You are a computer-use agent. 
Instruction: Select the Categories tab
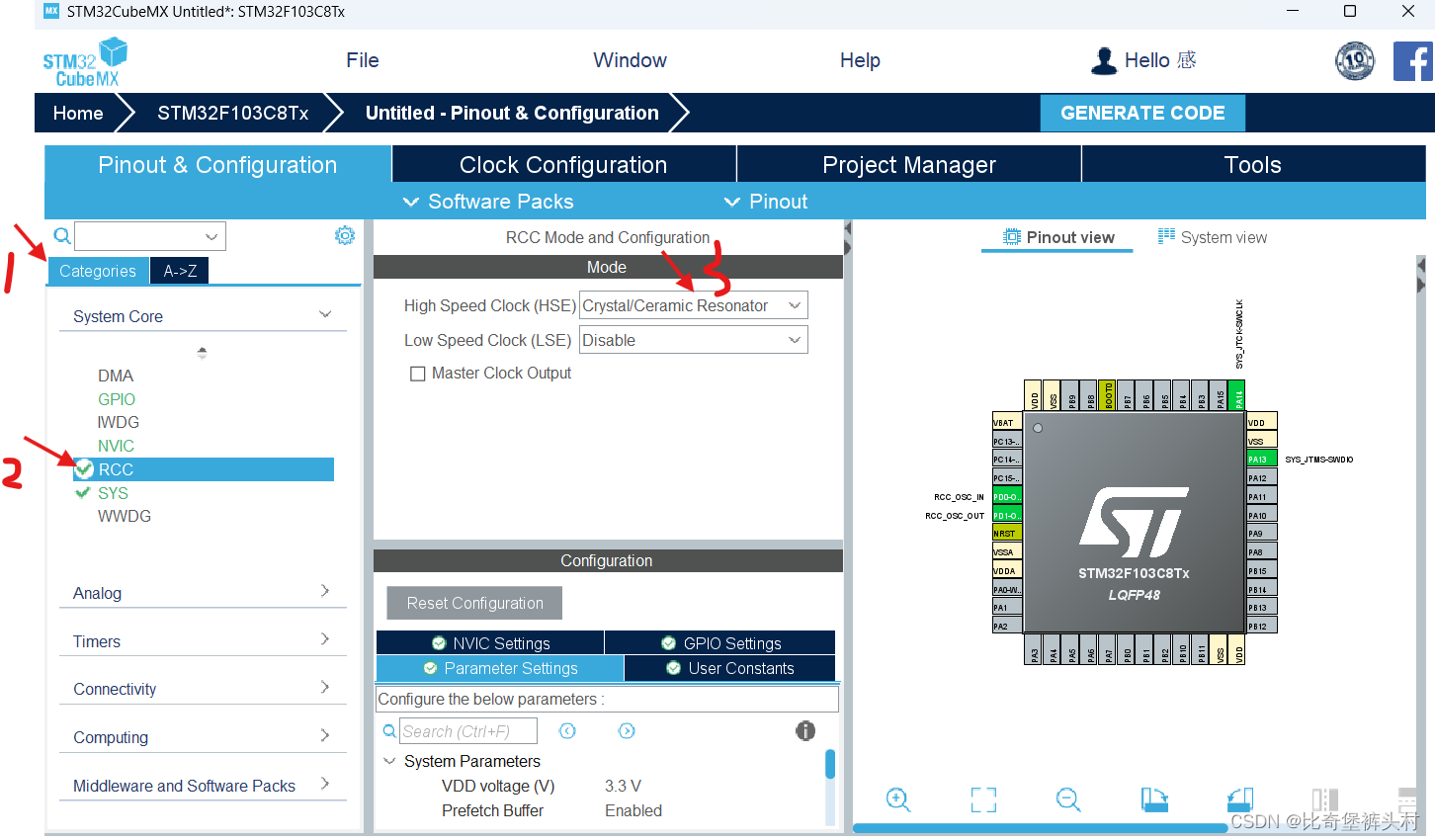pyautogui.click(x=98, y=271)
